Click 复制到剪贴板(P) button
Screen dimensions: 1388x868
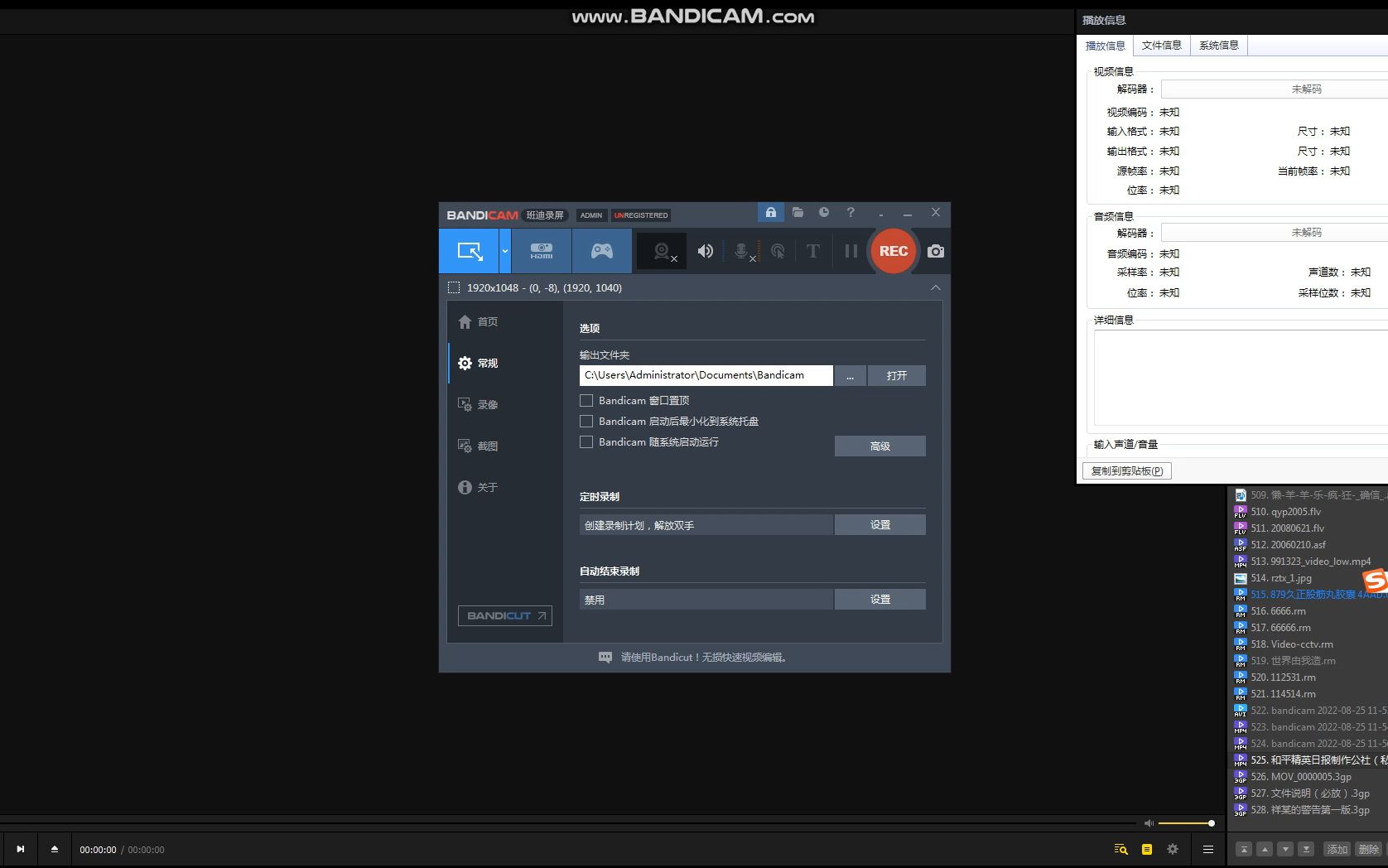[1127, 470]
